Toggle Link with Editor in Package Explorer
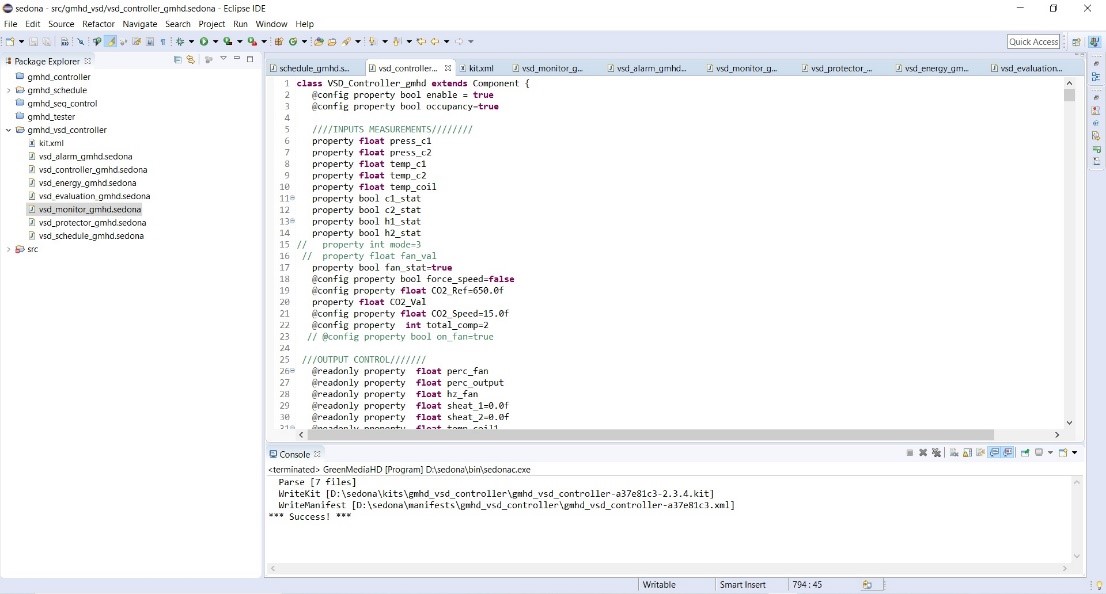Viewport: 1106px width, 594px height. click(190, 60)
